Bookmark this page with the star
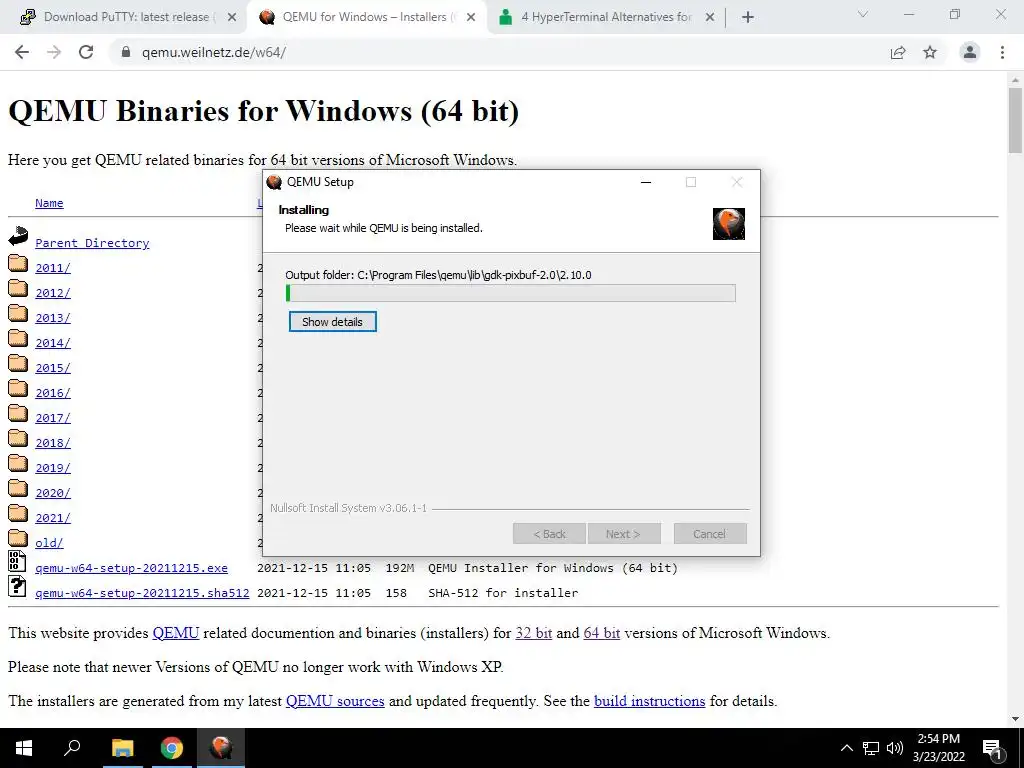This screenshot has height=768, width=1024. point(930,52)
